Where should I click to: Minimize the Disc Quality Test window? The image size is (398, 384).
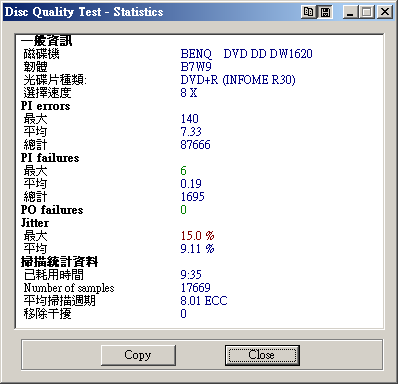(x=350, y=12)
